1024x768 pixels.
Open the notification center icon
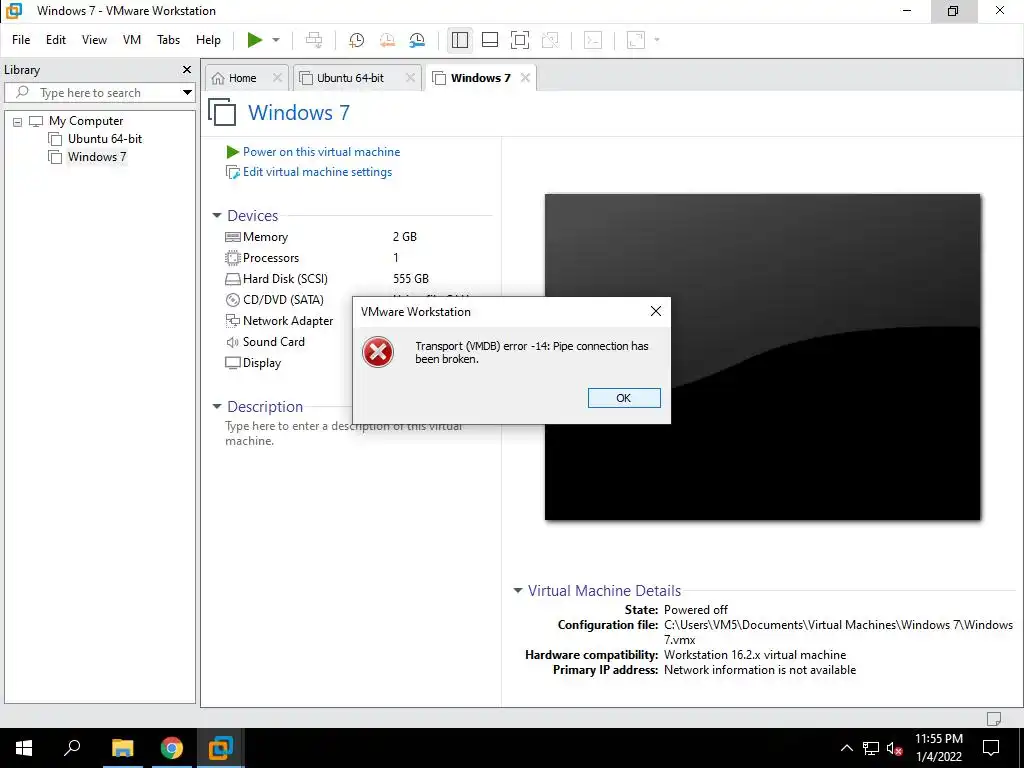991,748
